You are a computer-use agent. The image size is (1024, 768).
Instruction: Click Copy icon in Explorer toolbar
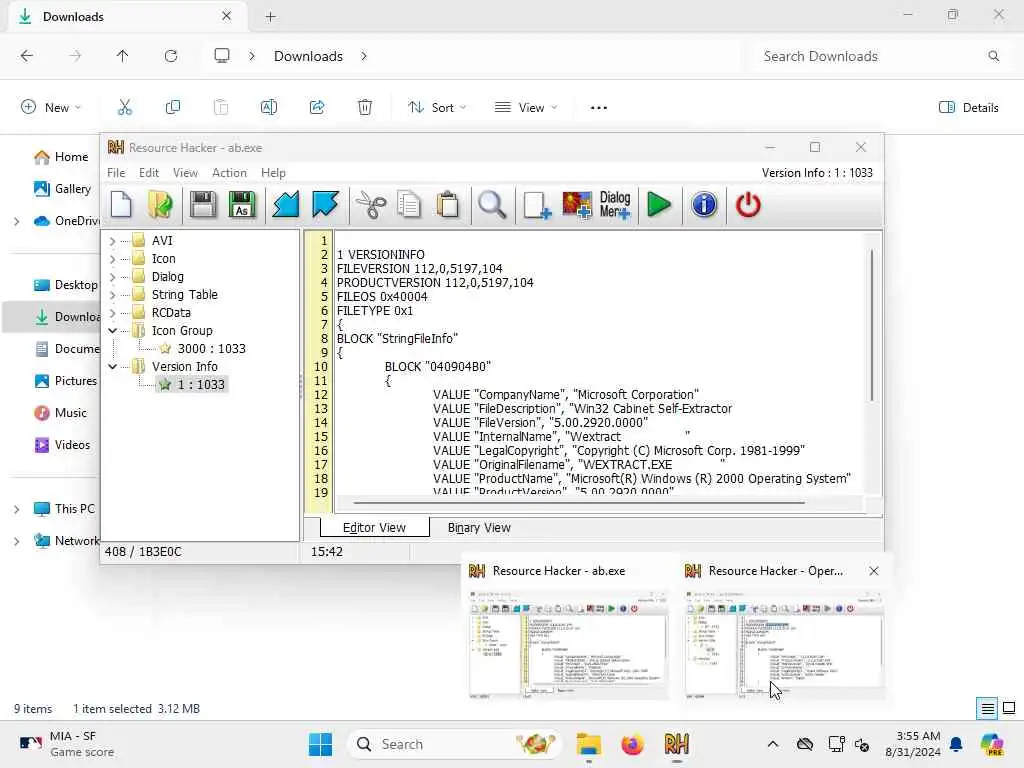173,107
